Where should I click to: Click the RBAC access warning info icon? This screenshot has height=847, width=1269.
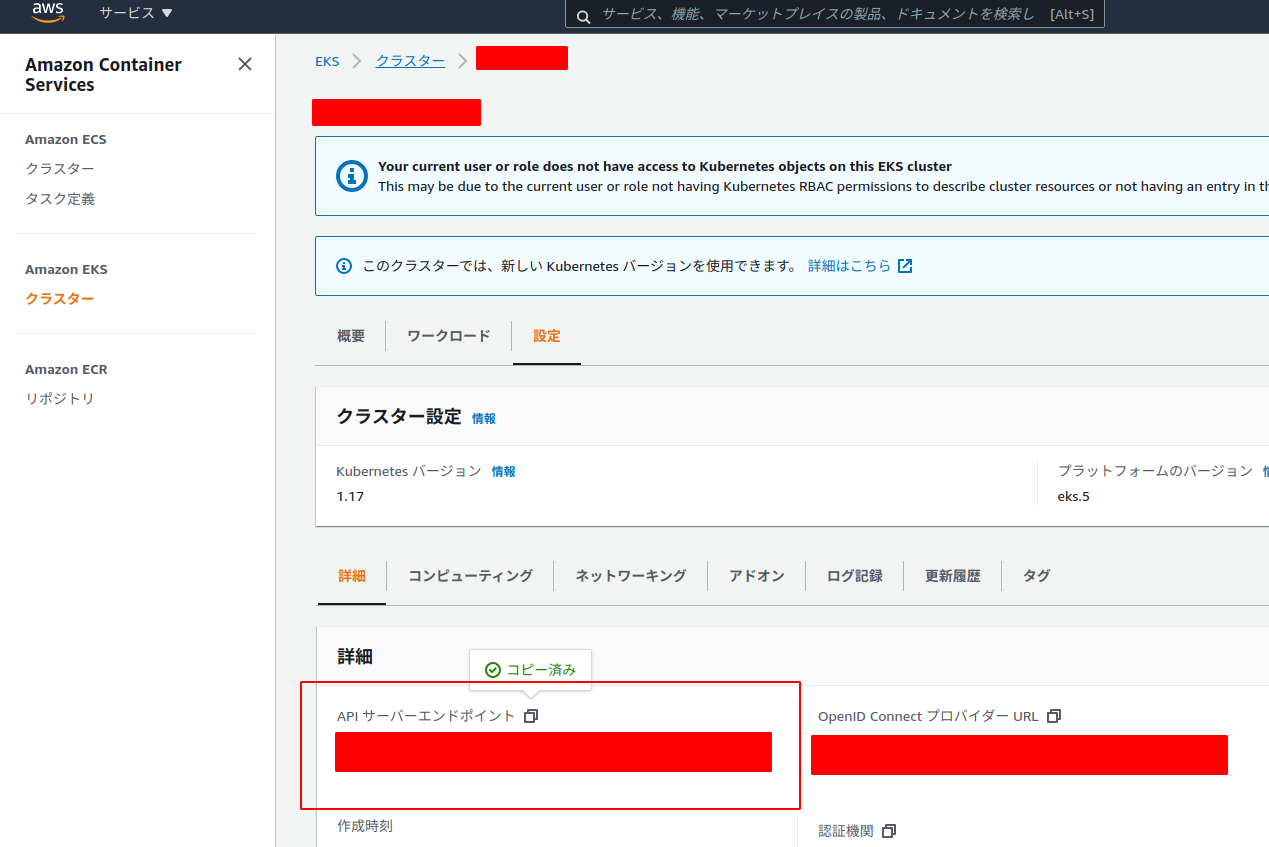[x=351, y=176]
